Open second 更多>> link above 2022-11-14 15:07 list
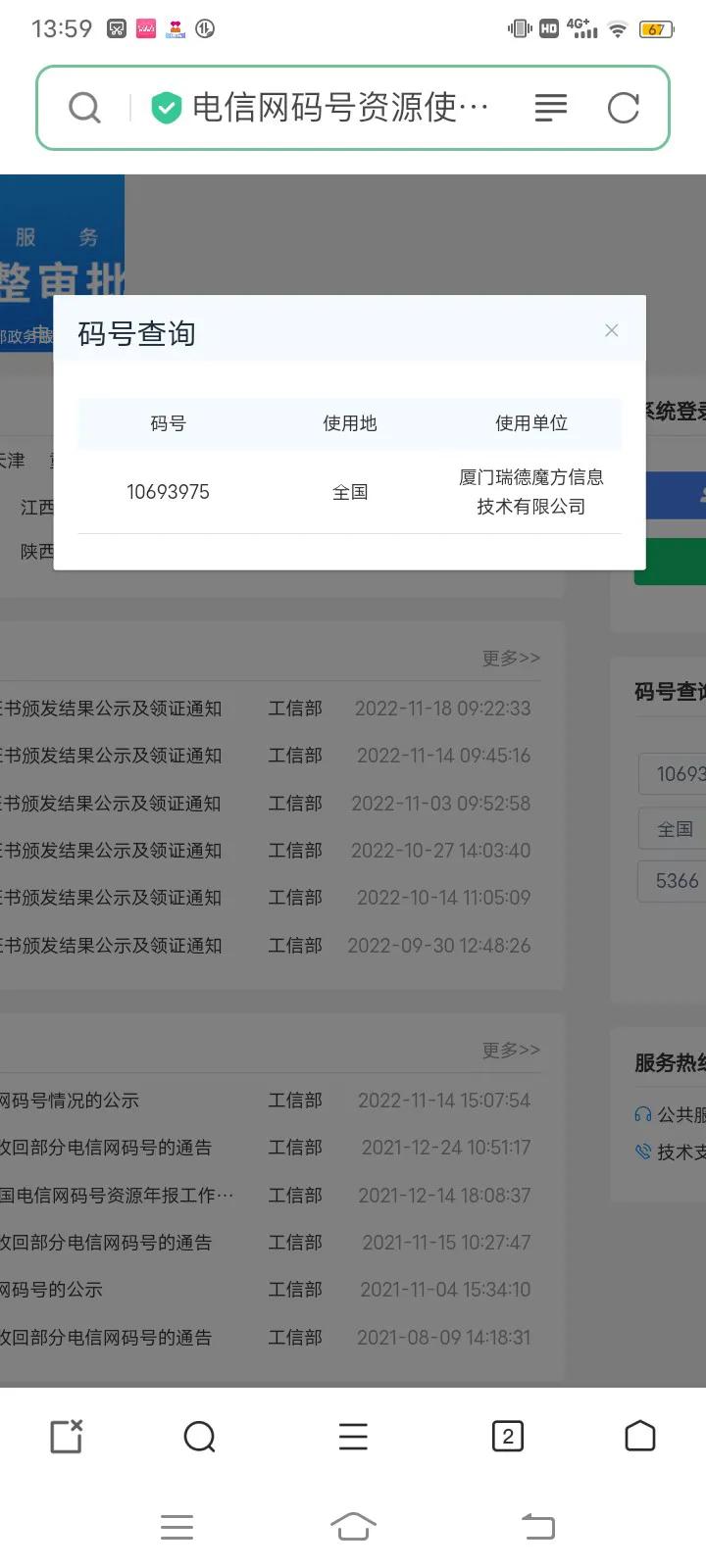 511,1050
